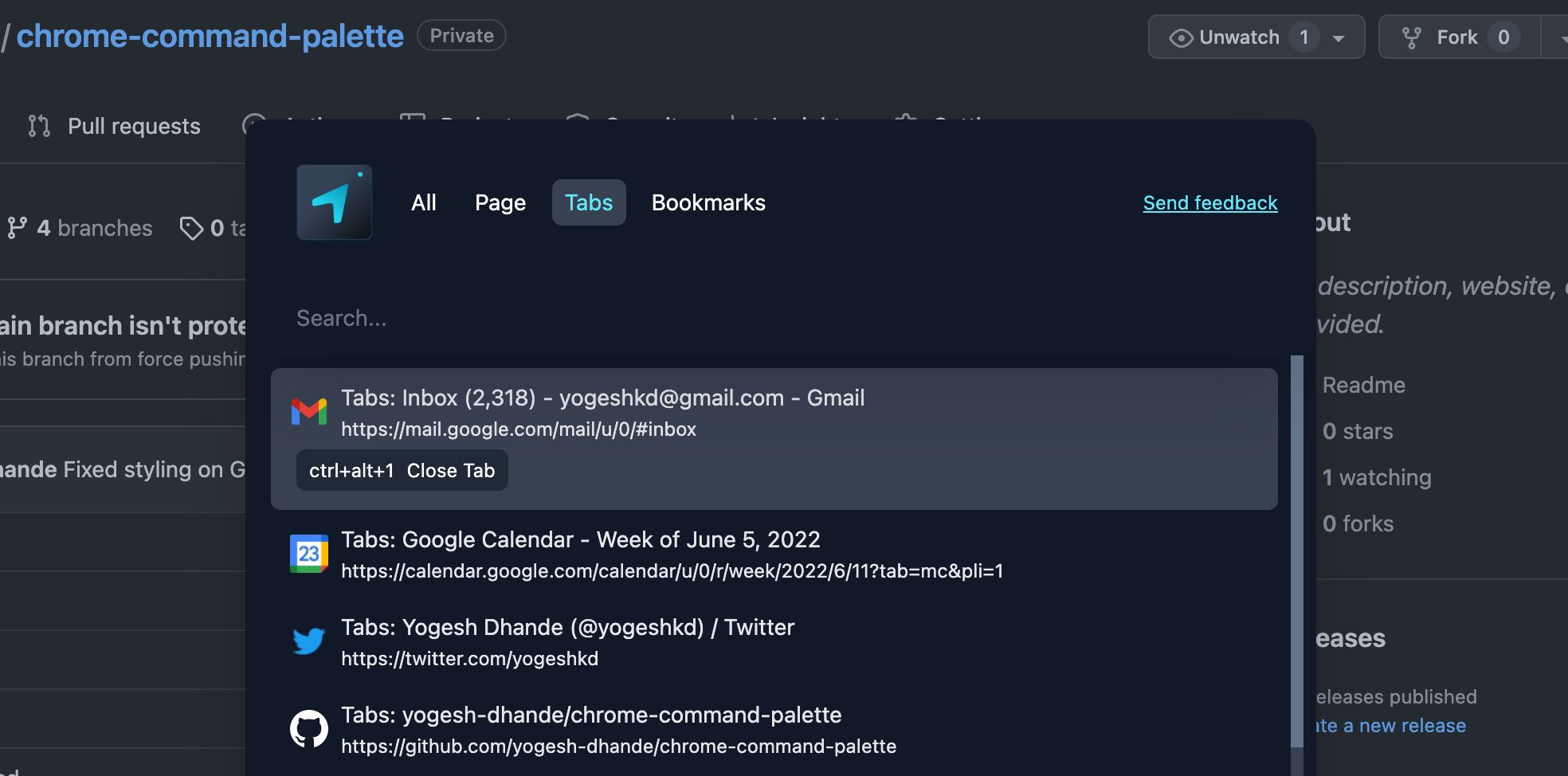Click the Fork button on GitHub
The image size is (1568, 776).
1460,37
